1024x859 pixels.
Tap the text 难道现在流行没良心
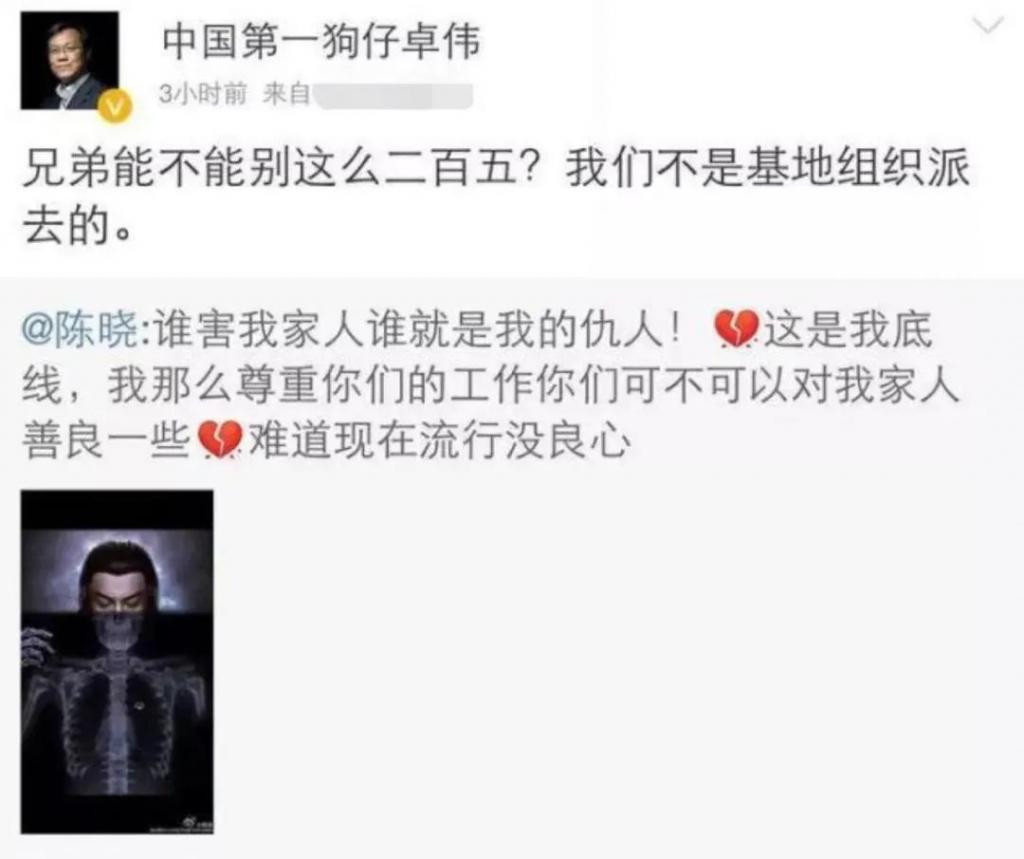pos(438,440)
